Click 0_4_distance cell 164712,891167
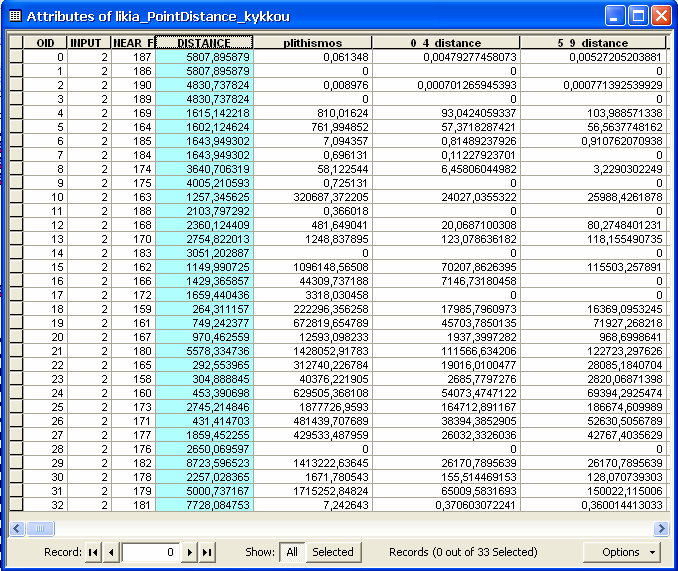Viewport: 678px width, 571px height. tap(446, 407)
